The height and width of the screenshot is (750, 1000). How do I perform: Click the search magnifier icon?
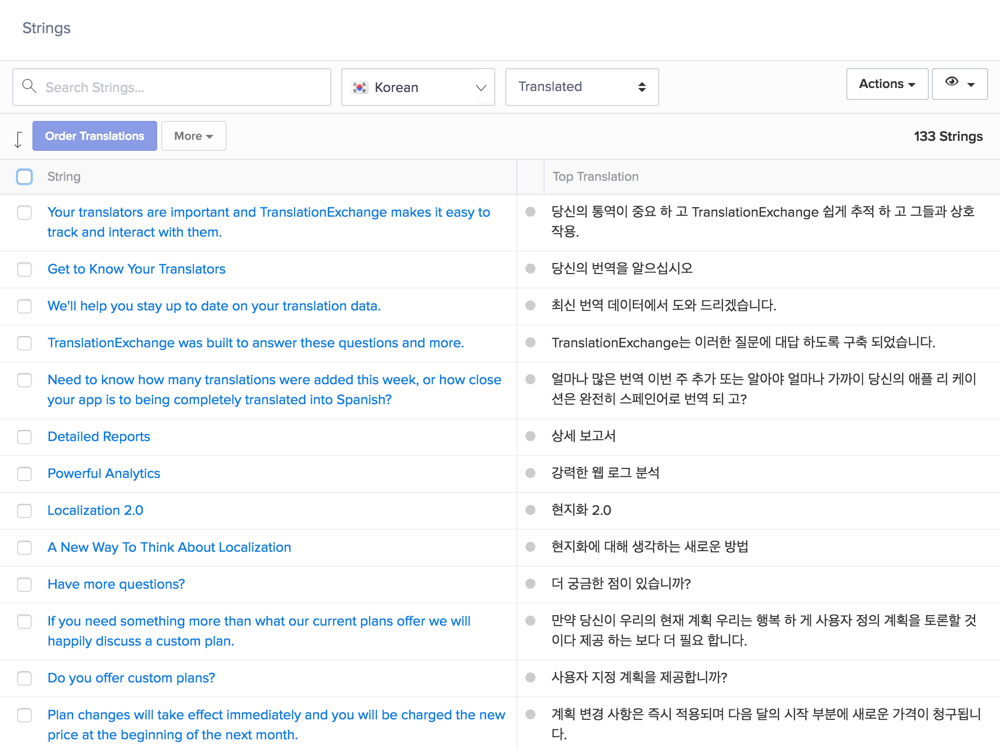point(29,87)
